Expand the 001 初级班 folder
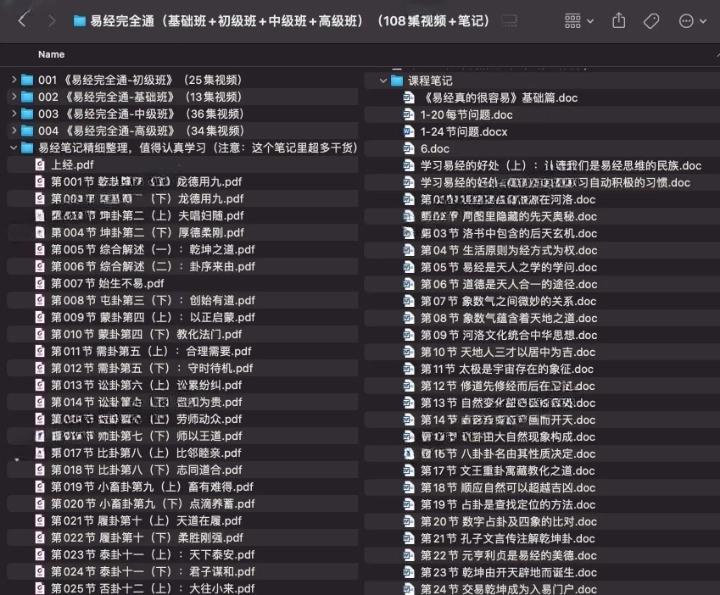This screenshot has height=595, width=720. [x=13, y=80]
